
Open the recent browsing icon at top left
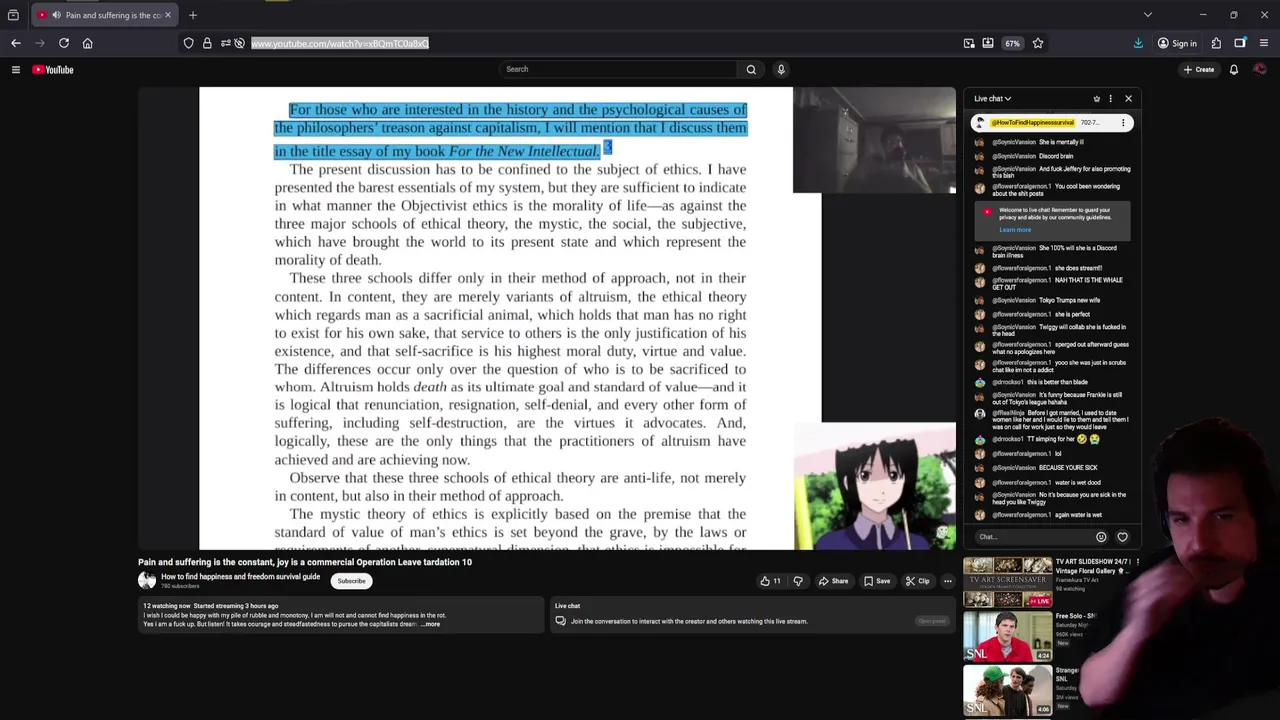[x=13, y=15]
